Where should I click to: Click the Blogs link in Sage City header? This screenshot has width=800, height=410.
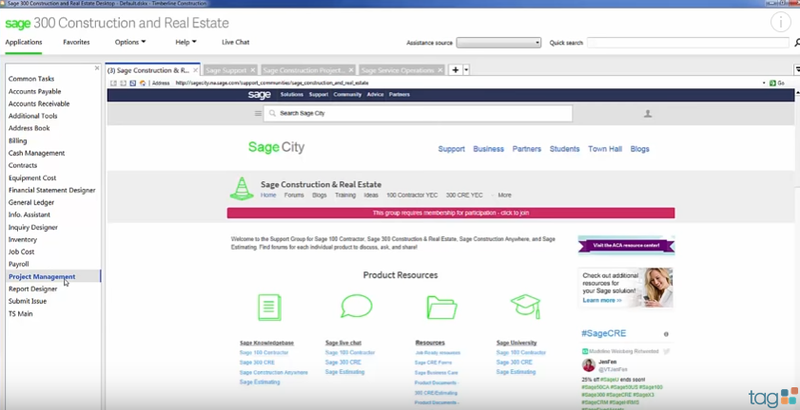click(x=640, y=149)
